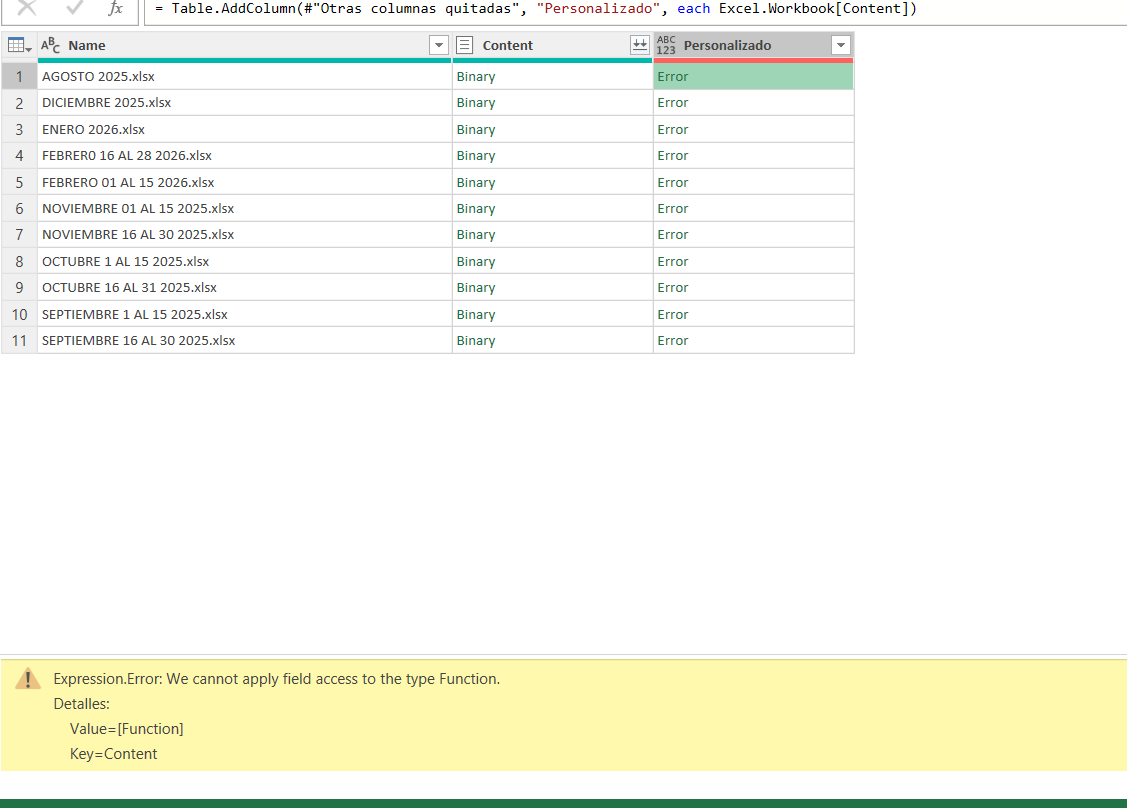Click Binary for OCTUBRE 16 AL 31 2025.xlsx

476,288
